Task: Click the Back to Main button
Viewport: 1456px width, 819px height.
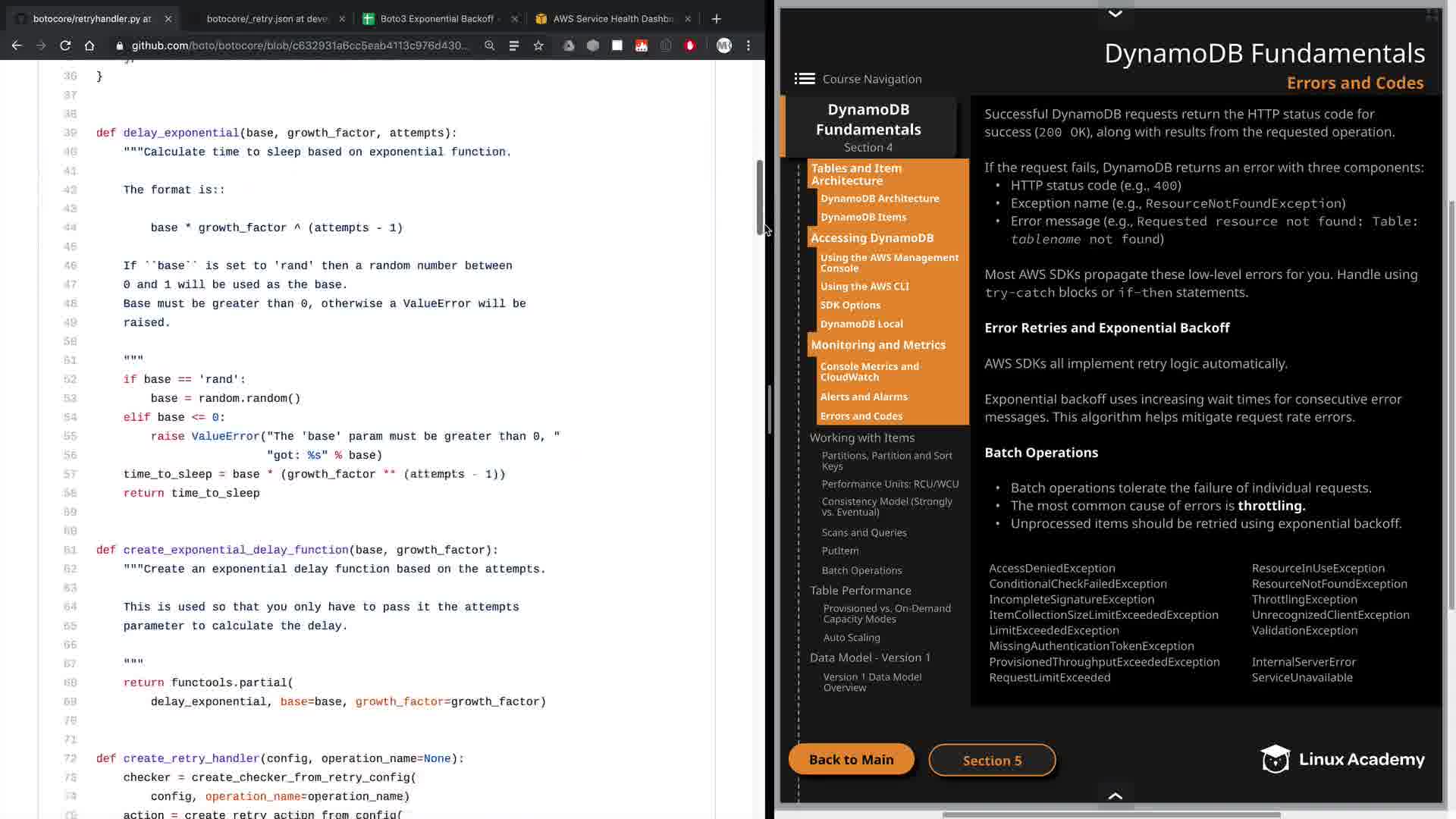Action: tap(851, 760)
